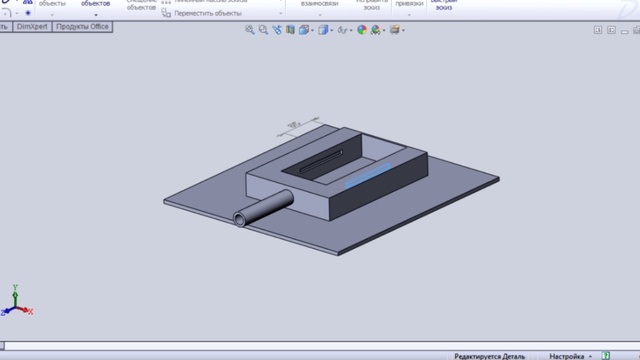Click the привязки ribbon button
Viewport: 640px width, 360px height.
409,4
